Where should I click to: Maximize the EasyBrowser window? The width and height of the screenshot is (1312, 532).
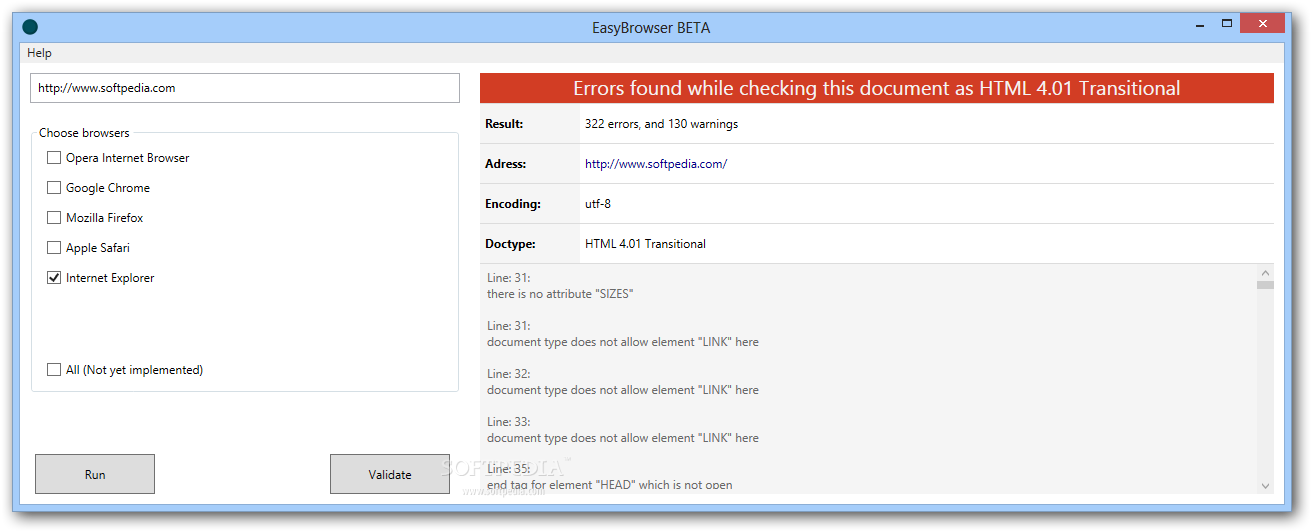(x=1227, y=24)
